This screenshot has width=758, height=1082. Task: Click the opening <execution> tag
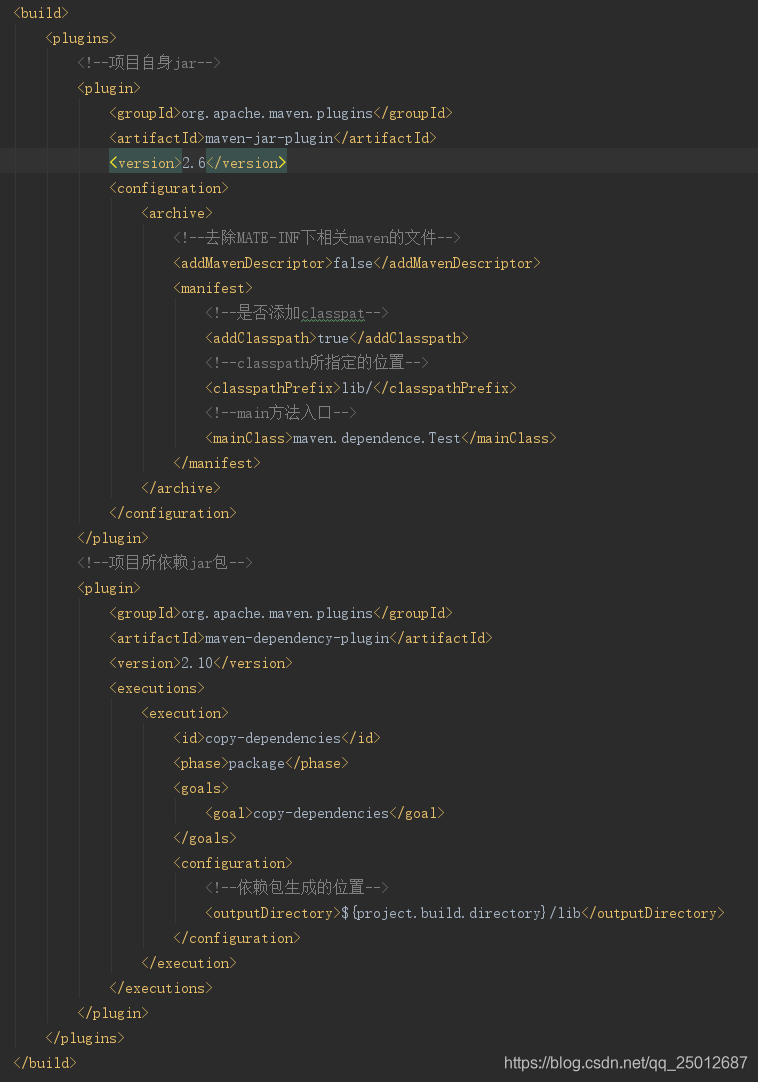pyautogui.click(x=185, y=713)
